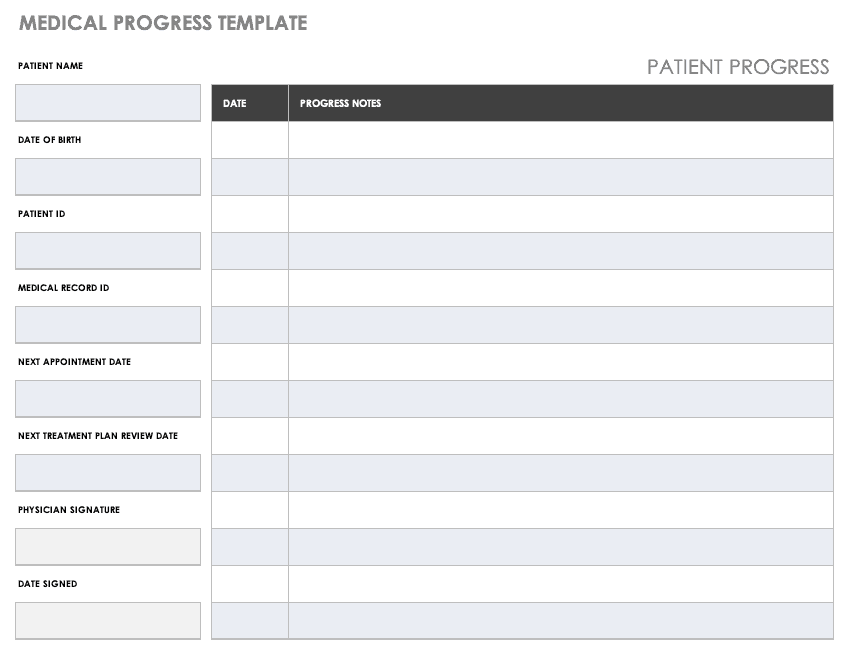Select the second row Date cell

pos(250,177)
